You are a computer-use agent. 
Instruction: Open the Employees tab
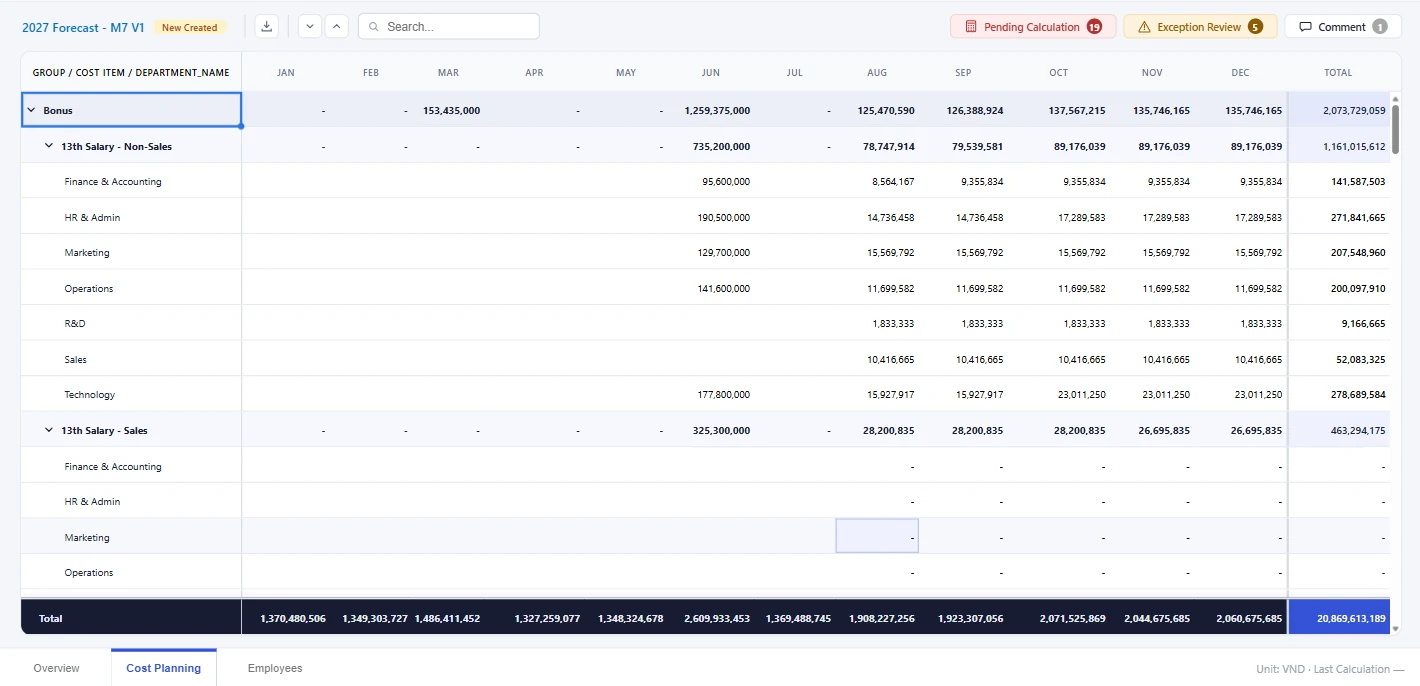(x=275, y=668)
